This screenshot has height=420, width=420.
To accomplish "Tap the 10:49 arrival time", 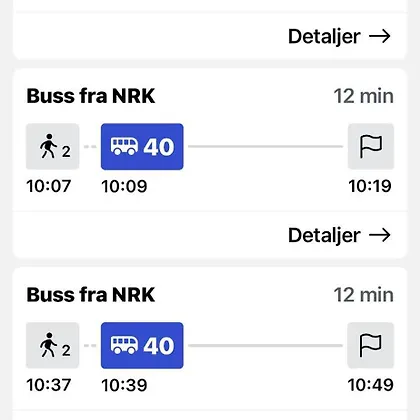I will point(371,385).
